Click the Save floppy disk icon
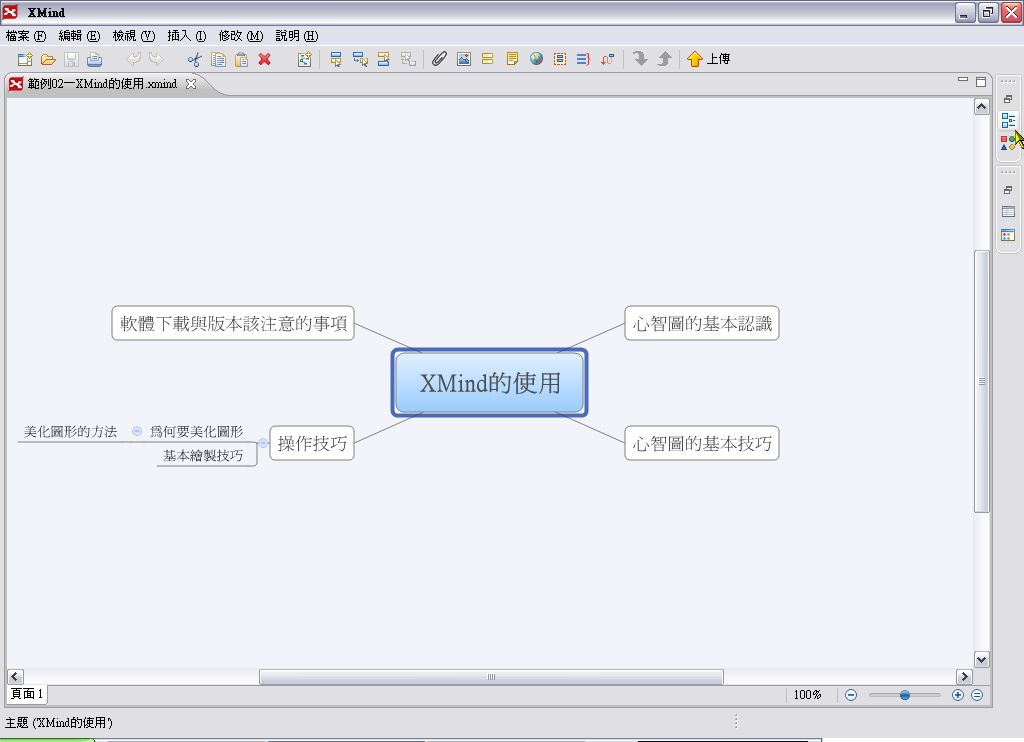The height and width of the screenshot is (742, 1024). [71, 59]
